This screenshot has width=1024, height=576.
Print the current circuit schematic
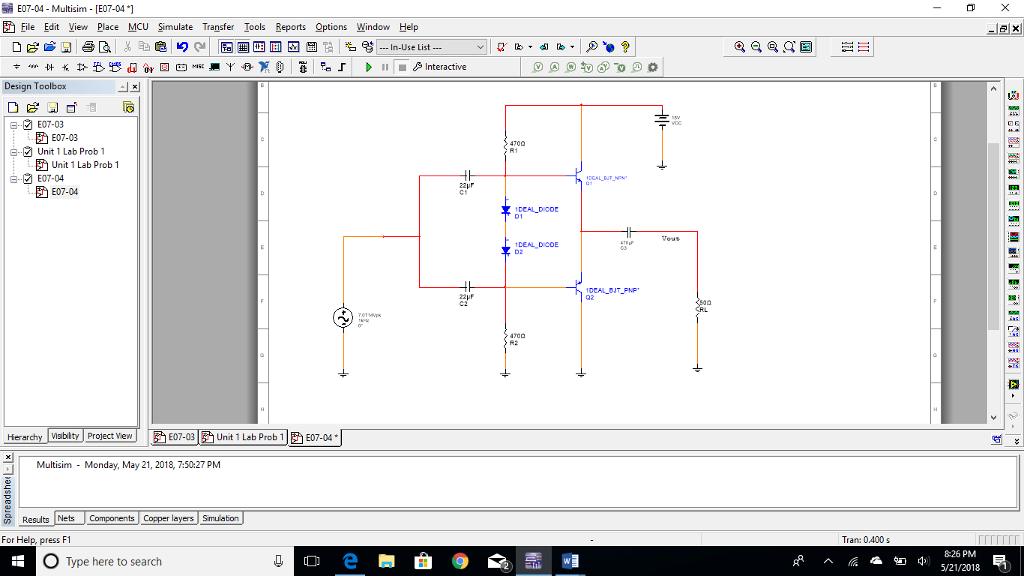tap(86, 46)
